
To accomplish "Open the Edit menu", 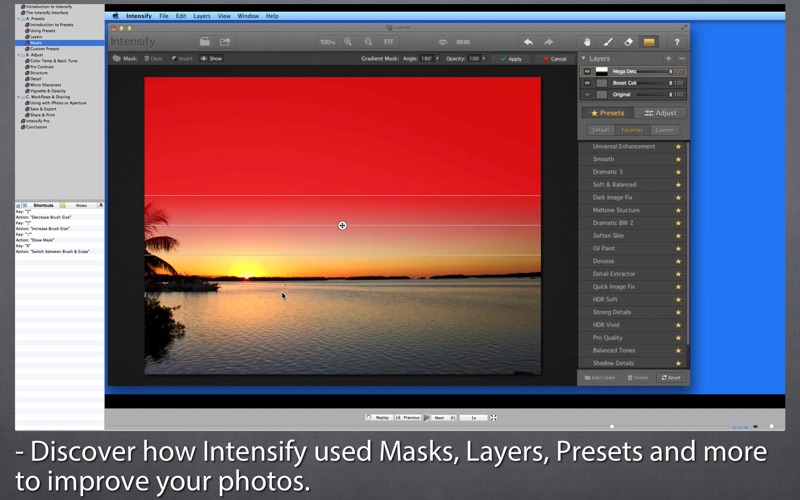I will coord(181,16).
